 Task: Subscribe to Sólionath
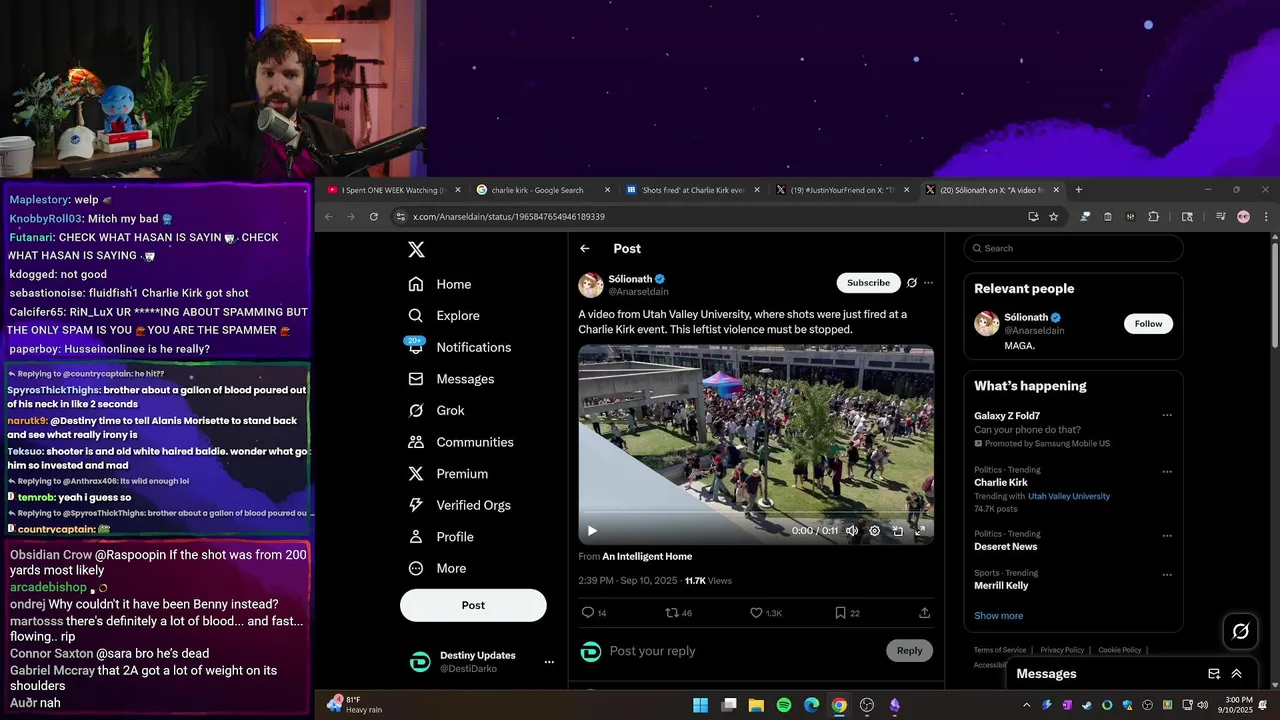[868, 283]
